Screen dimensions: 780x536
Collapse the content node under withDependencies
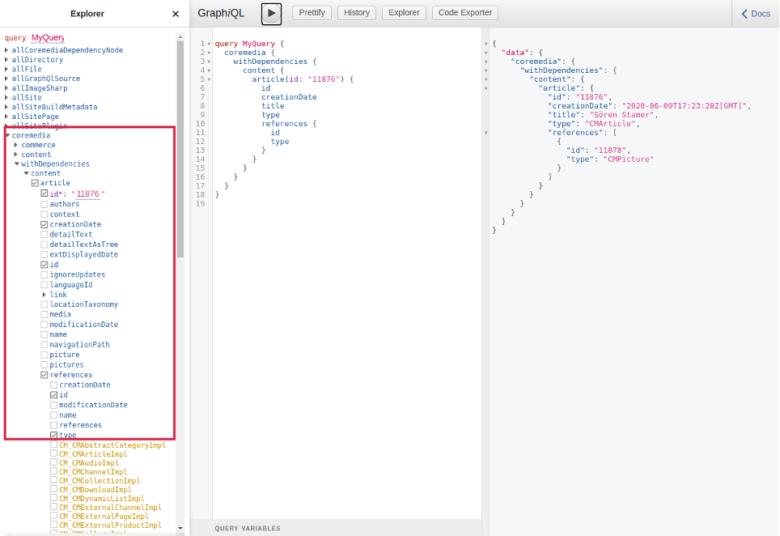coord(26,173)
